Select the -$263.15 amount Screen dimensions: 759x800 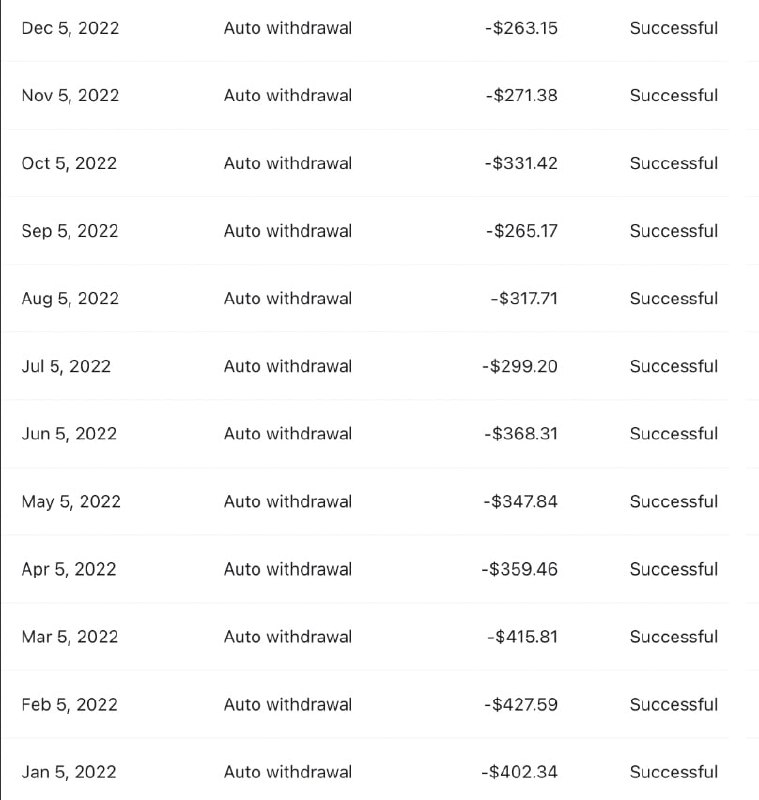click(x=521, y=28)
